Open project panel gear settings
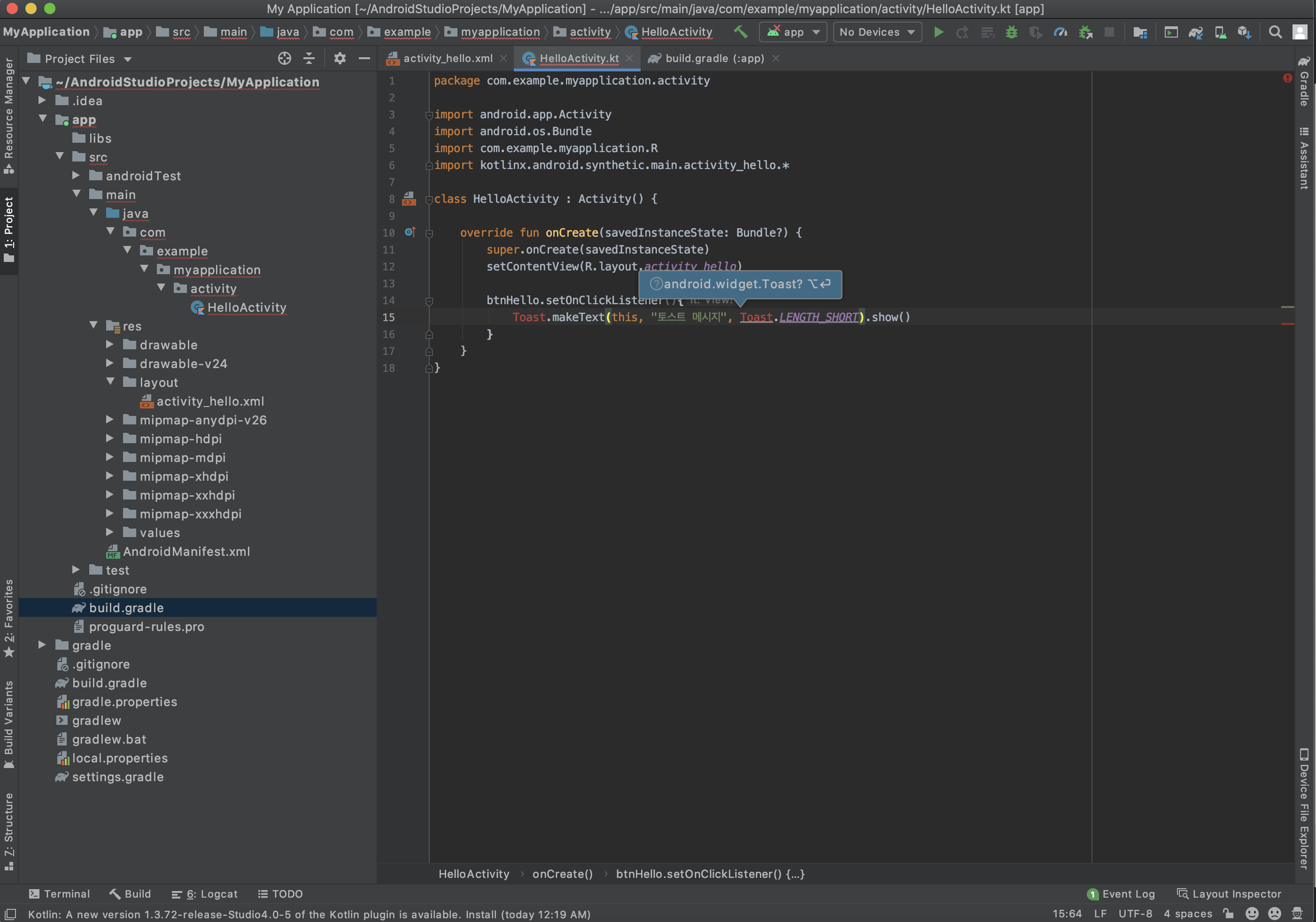Screen dimensions: 1316x922 pos(340,59)
